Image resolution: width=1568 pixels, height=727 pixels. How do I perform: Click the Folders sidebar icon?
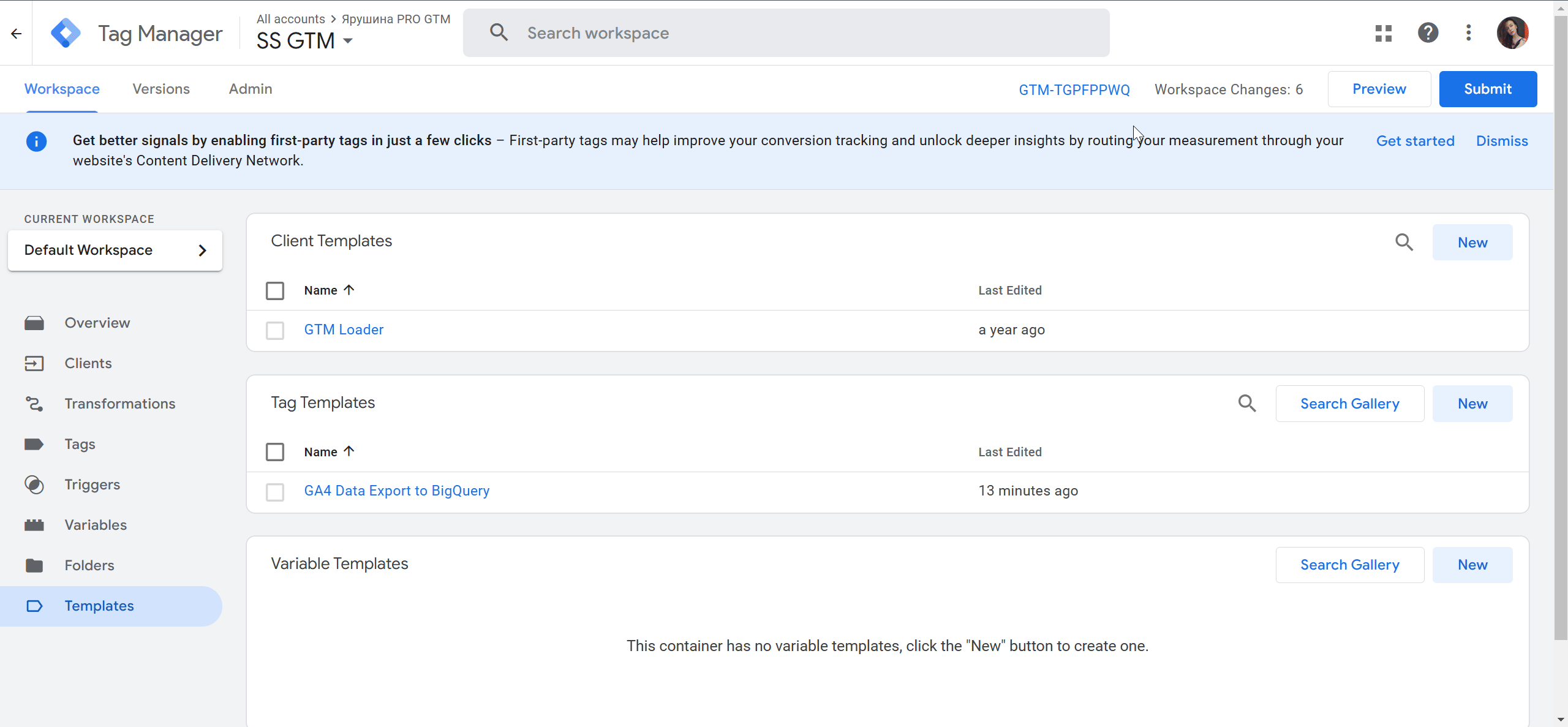coord(34,565)
